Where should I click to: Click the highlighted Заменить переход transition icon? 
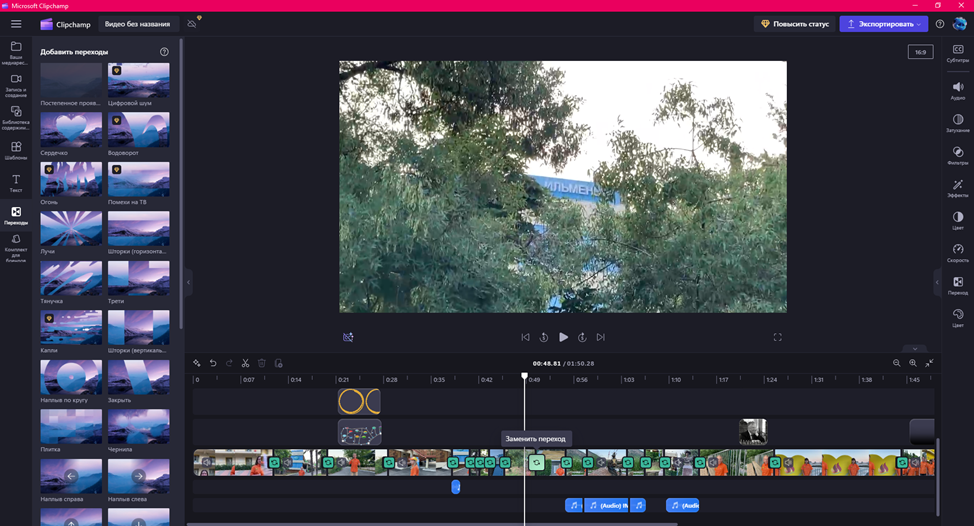(537, 463)
